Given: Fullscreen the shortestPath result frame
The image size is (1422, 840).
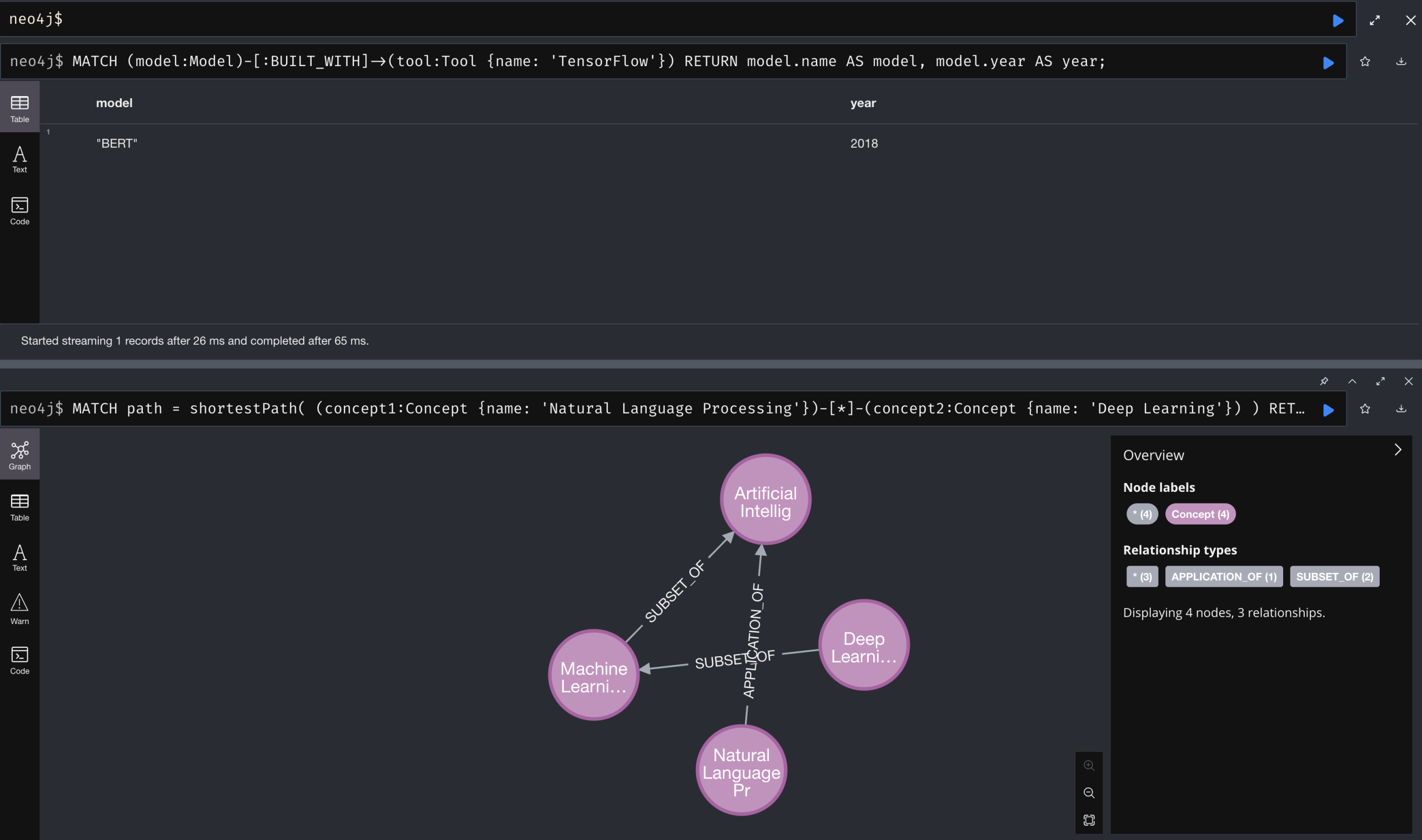Looking at the screenshot, I should click(1380, 381).
